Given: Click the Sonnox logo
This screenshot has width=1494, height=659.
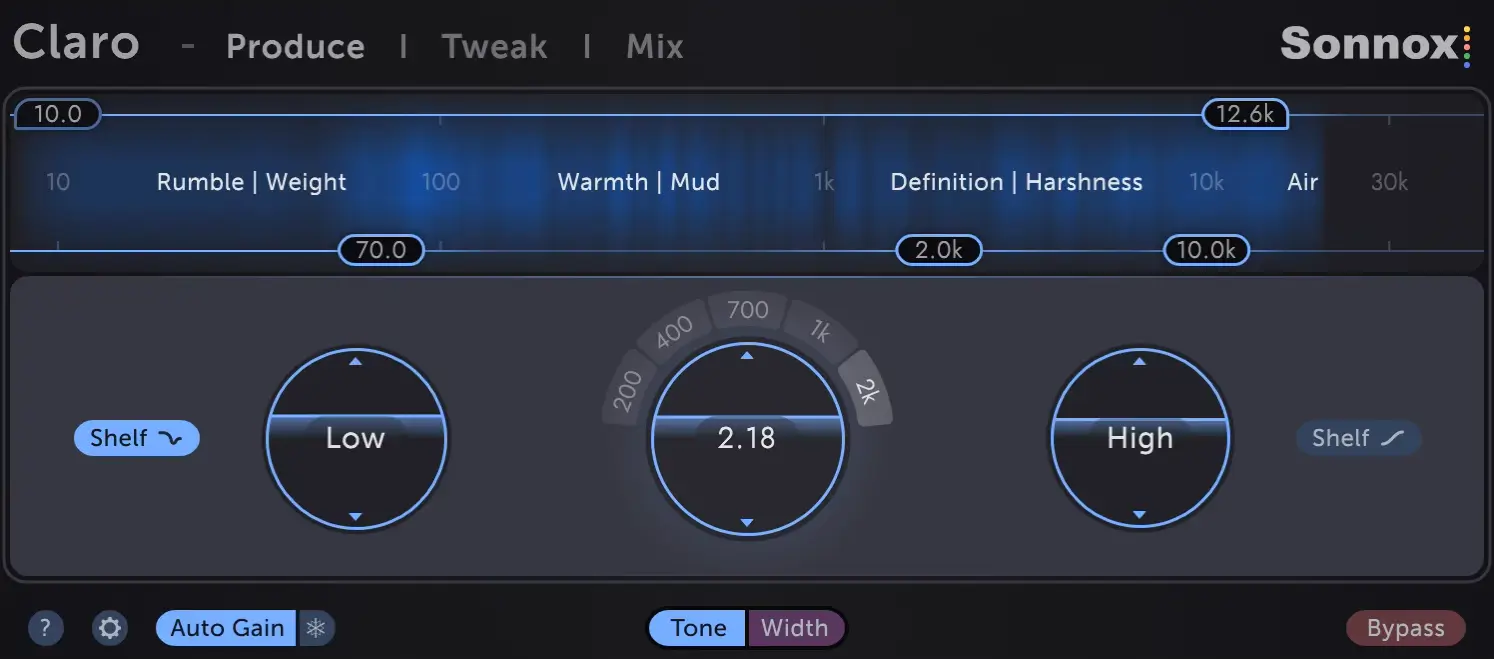Looking at the screenshot, I should point(1370,44).
